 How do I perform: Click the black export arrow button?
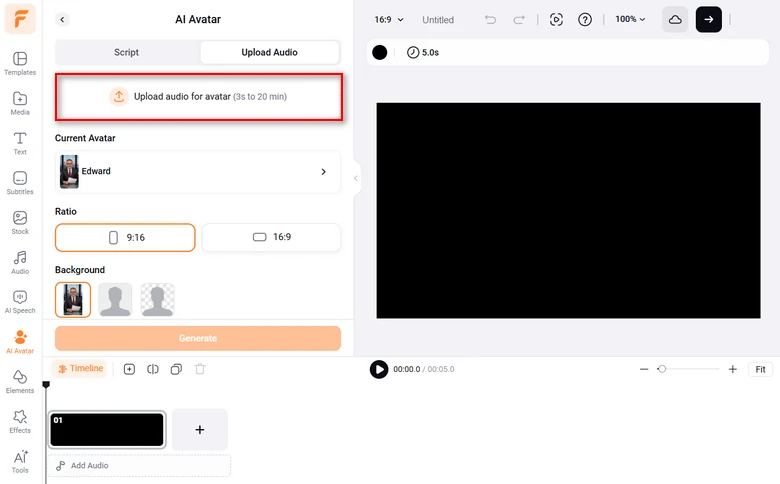click(708, 19)
